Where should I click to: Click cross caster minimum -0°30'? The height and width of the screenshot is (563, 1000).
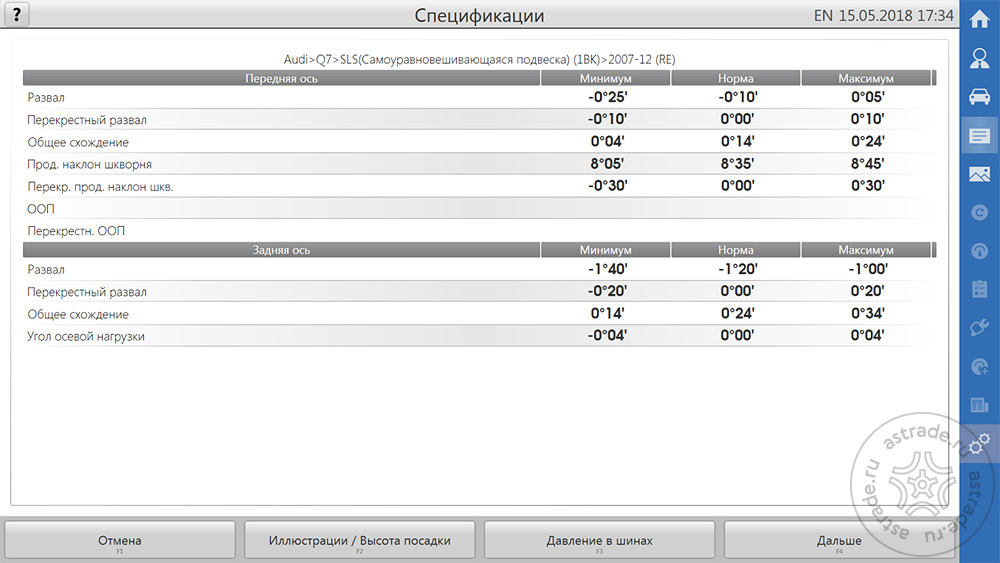(x=607, y=186)
